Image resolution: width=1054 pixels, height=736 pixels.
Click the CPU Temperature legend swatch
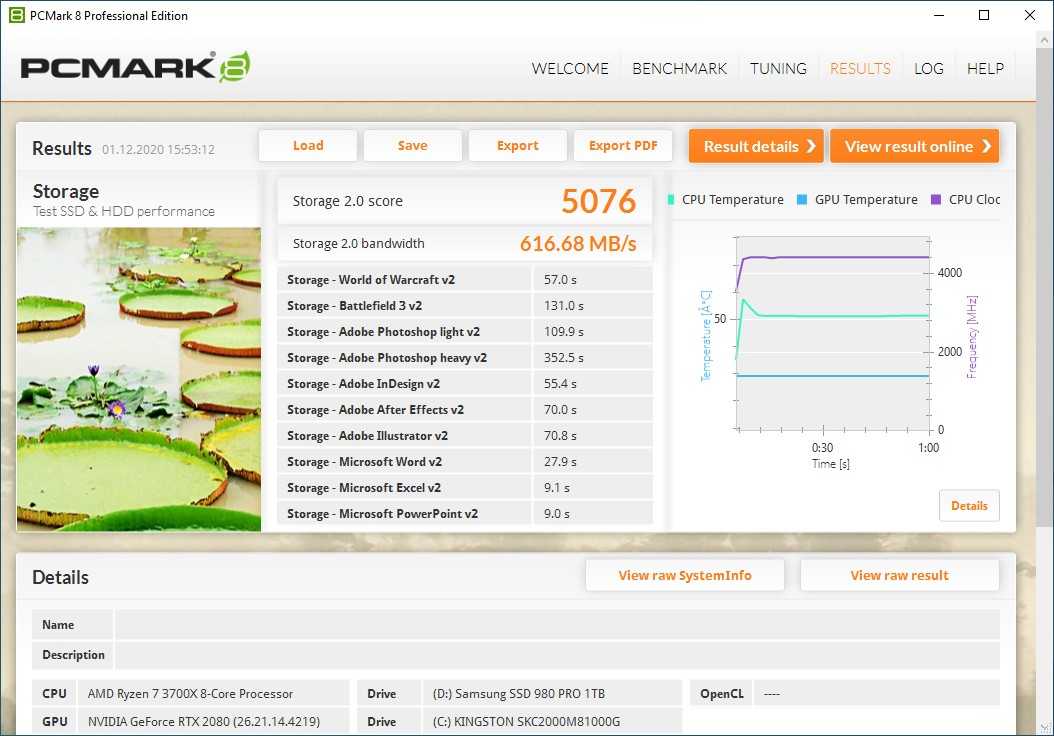pyautogui.click(x=672, y=200)
